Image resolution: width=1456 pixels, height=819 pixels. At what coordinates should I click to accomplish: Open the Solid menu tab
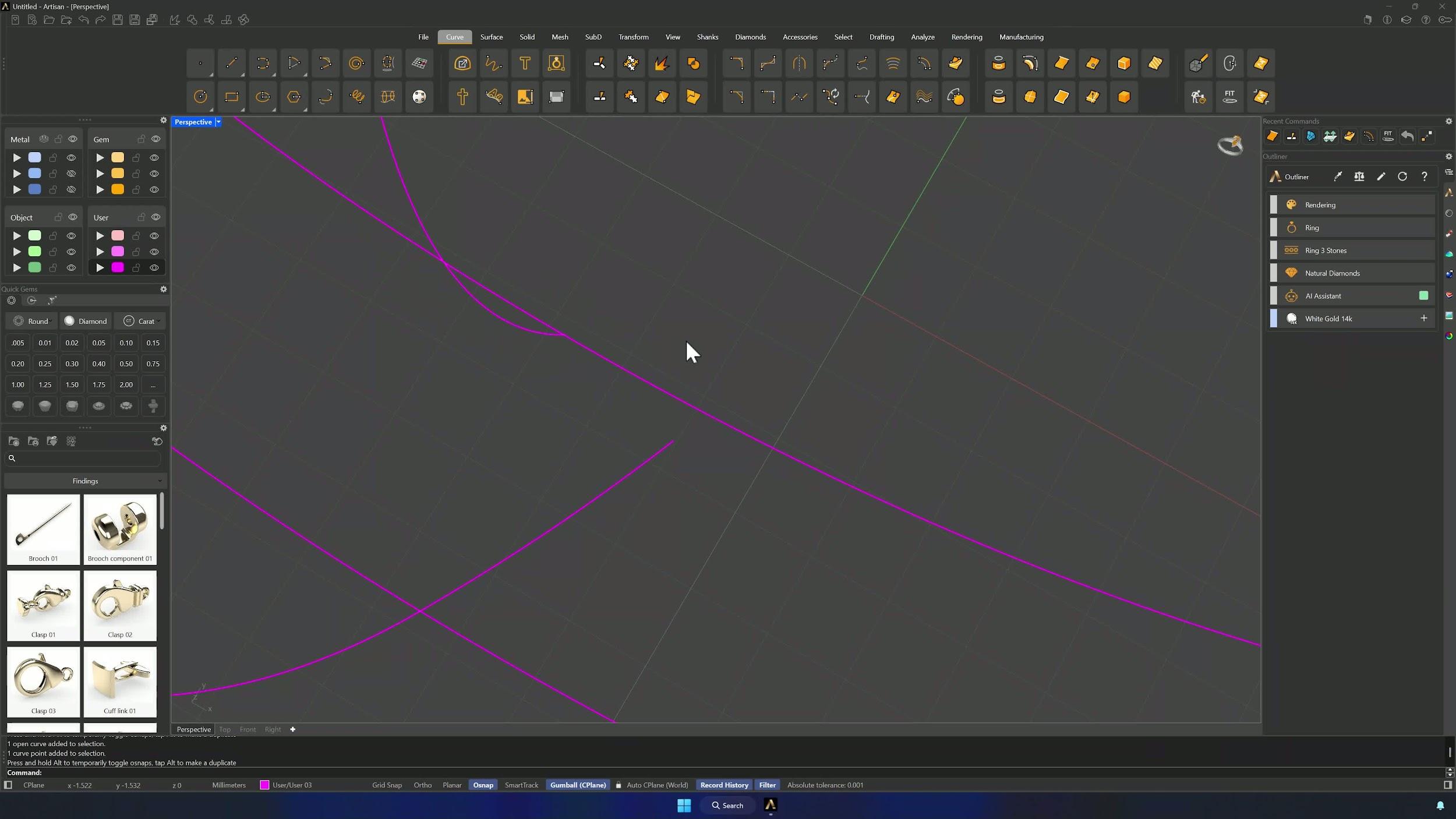point(527,37)
